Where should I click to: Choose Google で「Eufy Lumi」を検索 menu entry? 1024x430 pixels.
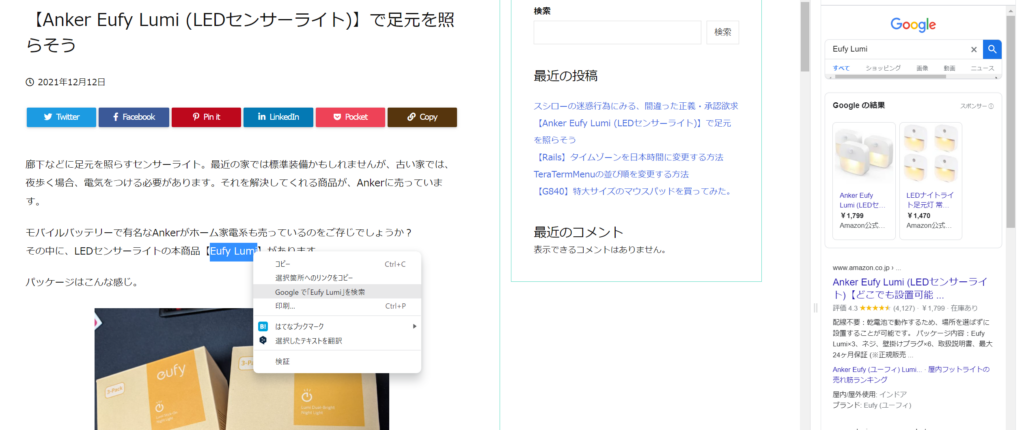pos(338,292)
